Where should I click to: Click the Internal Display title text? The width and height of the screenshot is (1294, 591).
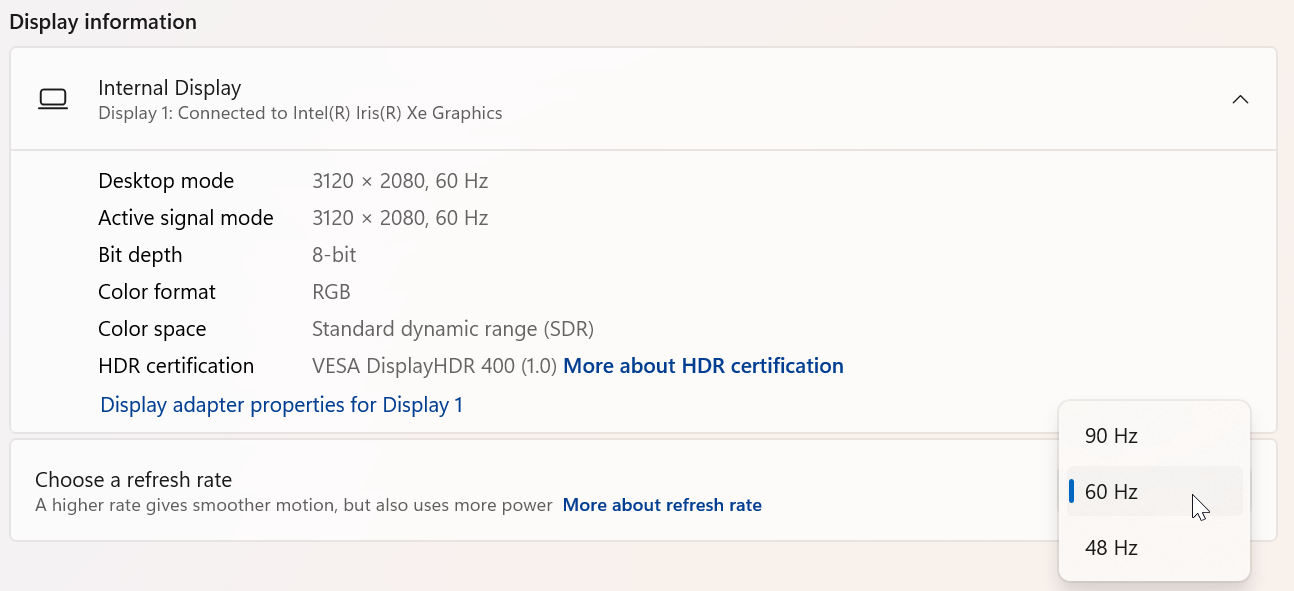coord(170,88)
